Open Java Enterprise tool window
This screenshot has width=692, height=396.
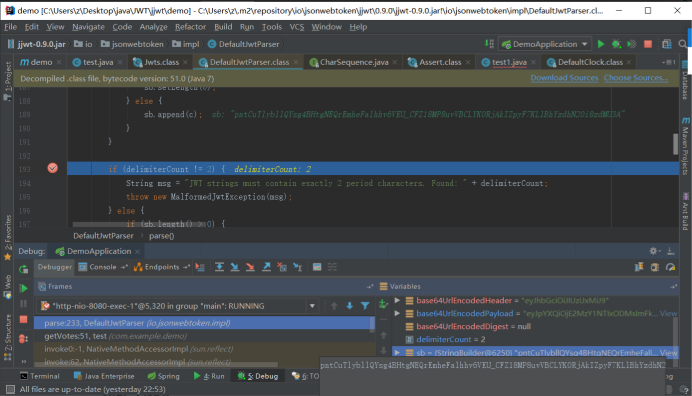tap(104, 376)
